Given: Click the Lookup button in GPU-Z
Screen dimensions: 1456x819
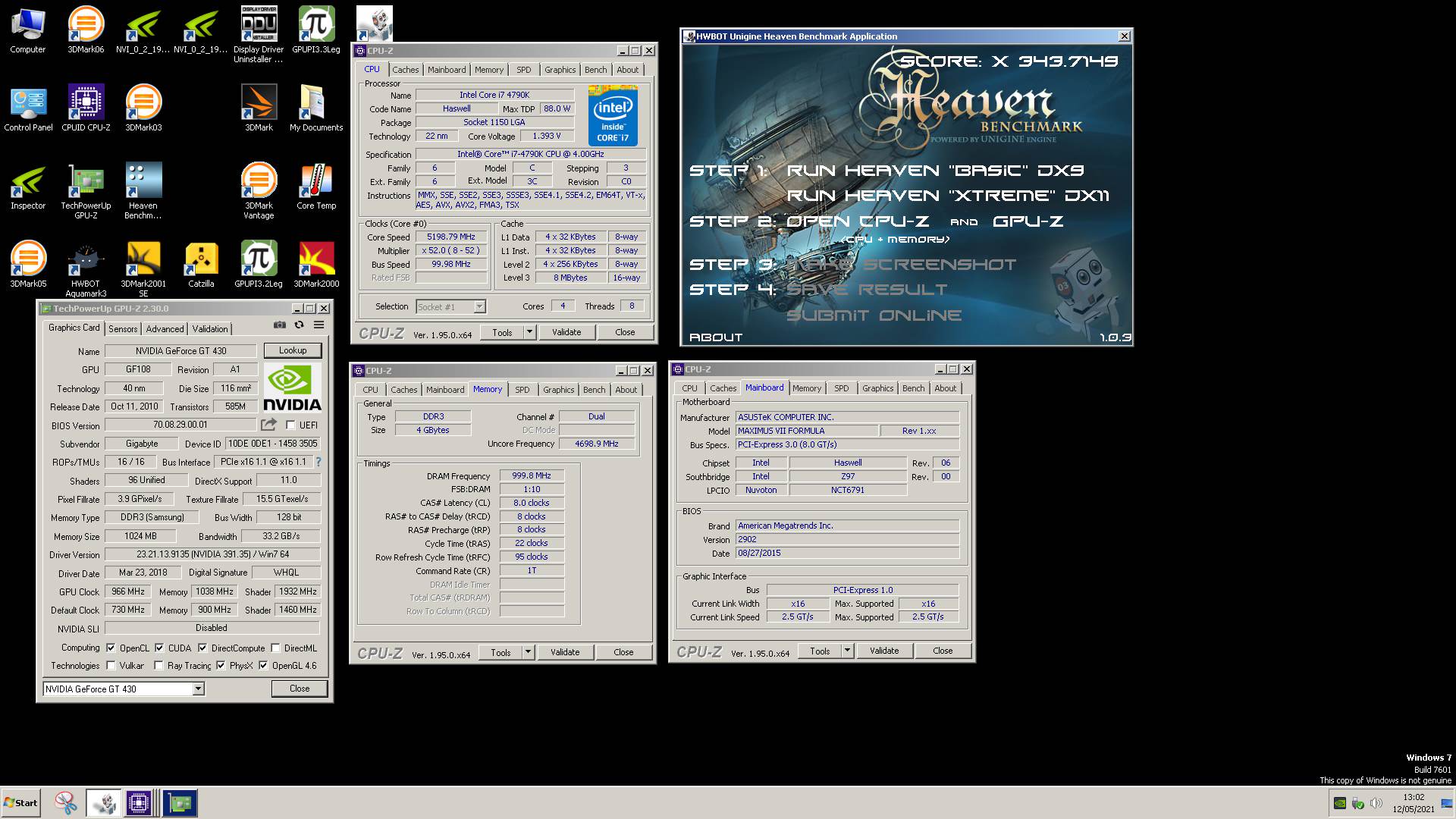Looking at the screenshot, I should 293,350.
